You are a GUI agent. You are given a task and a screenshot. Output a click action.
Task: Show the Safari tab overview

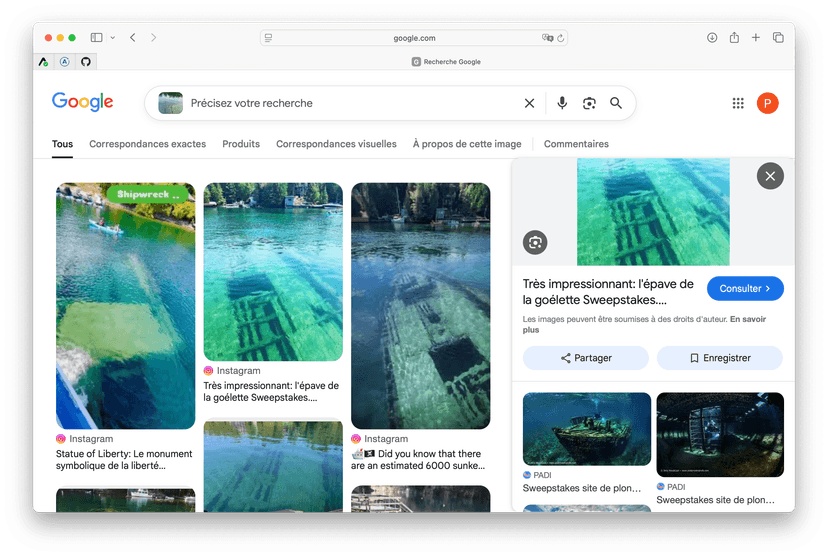coord(778,38)
